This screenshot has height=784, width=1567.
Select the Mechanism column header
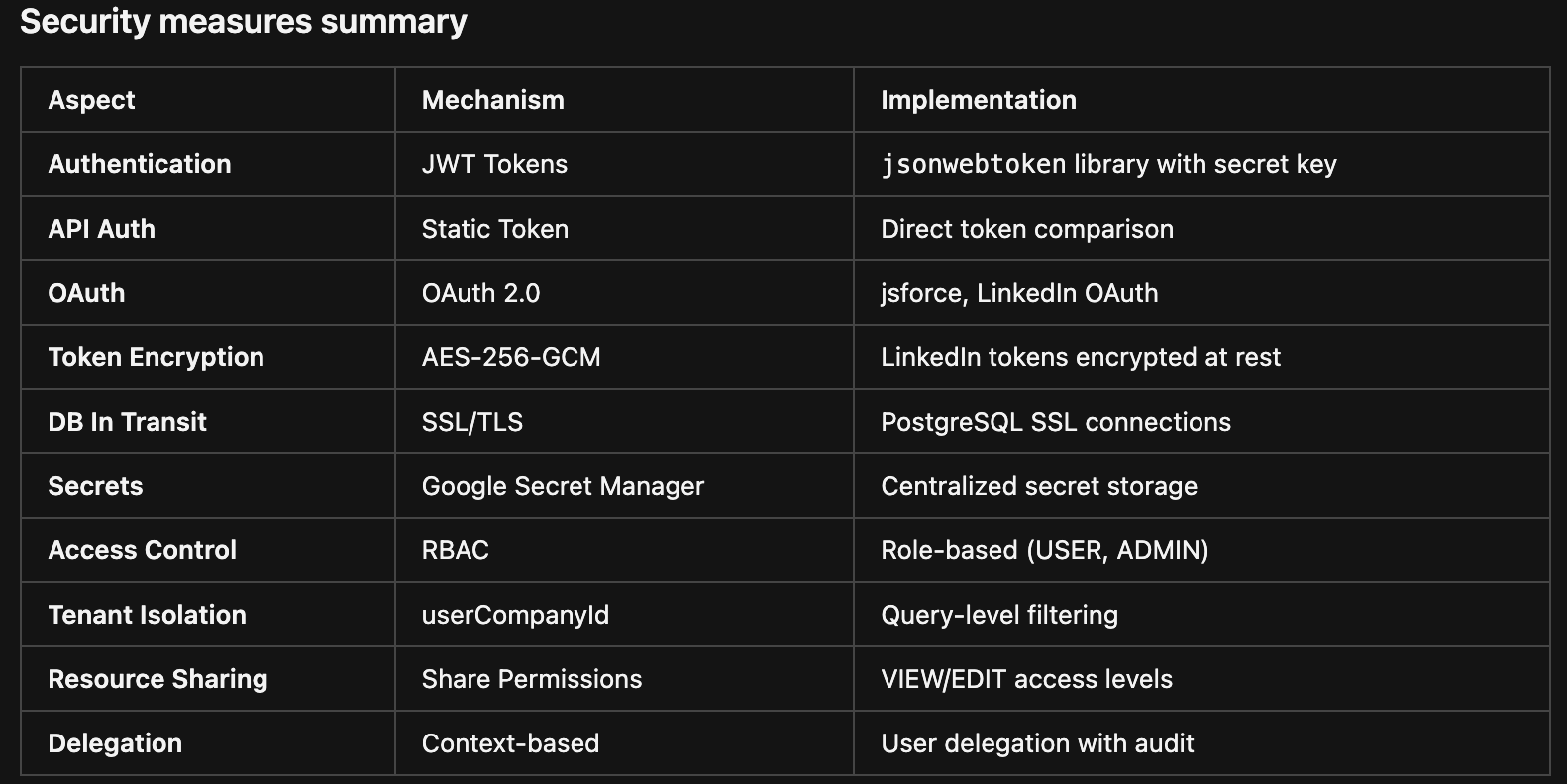point(492,100)
